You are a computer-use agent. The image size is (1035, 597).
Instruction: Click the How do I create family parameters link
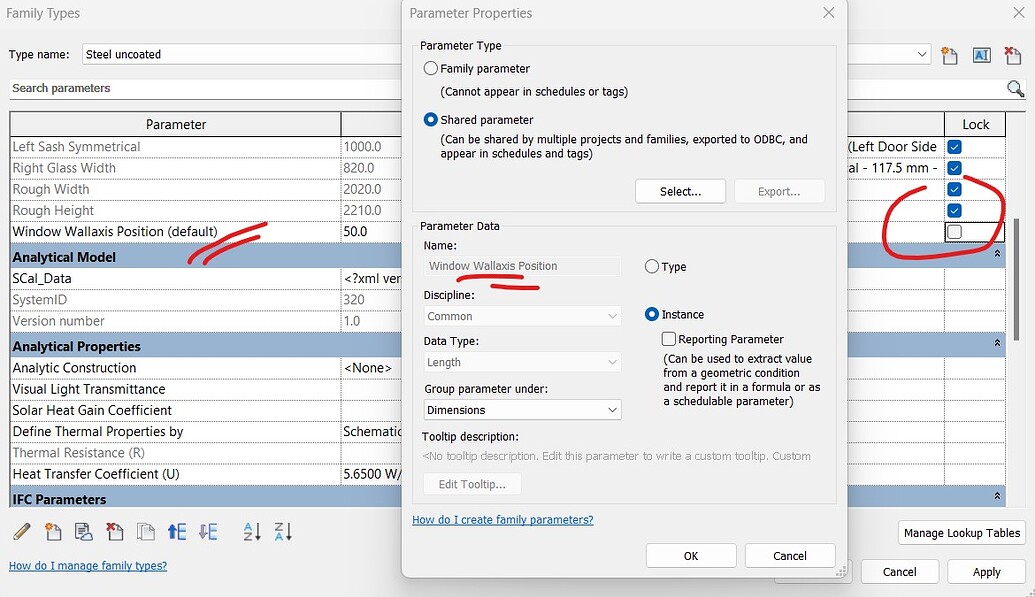click(x=503, y=519)
